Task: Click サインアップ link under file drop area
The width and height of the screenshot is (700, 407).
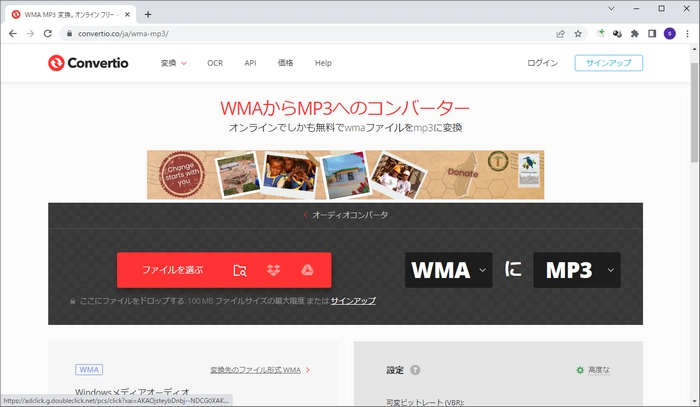Action: pyautogui.click(x=353, y=301)
